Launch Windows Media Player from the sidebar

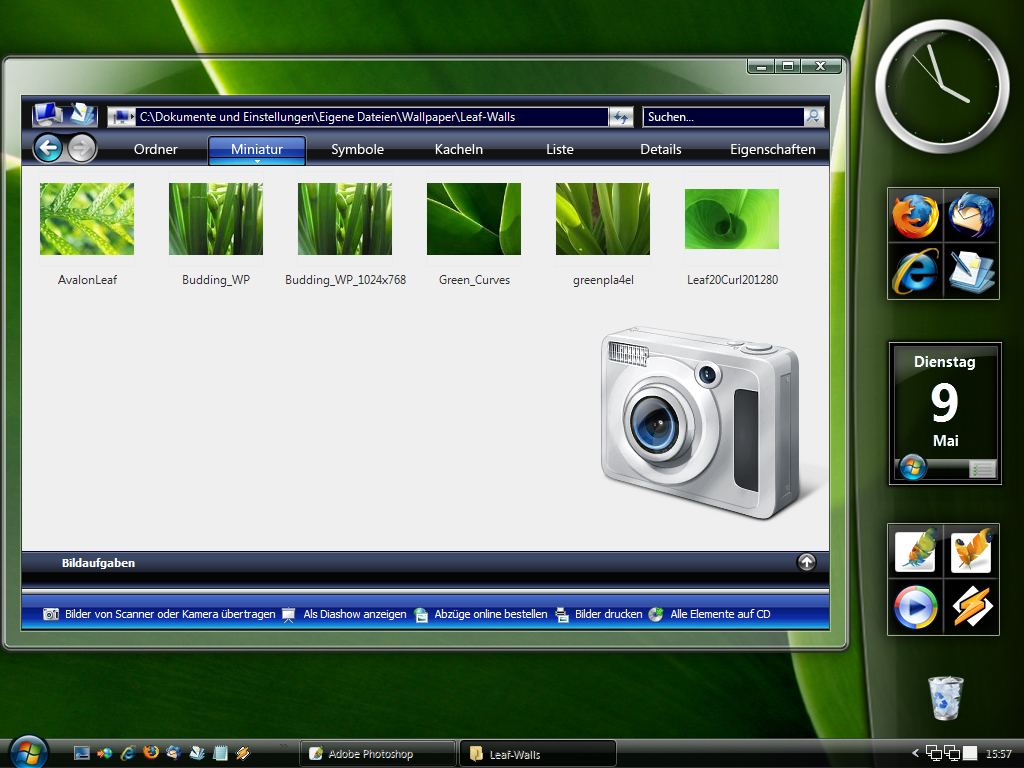[x=916, y=607]
